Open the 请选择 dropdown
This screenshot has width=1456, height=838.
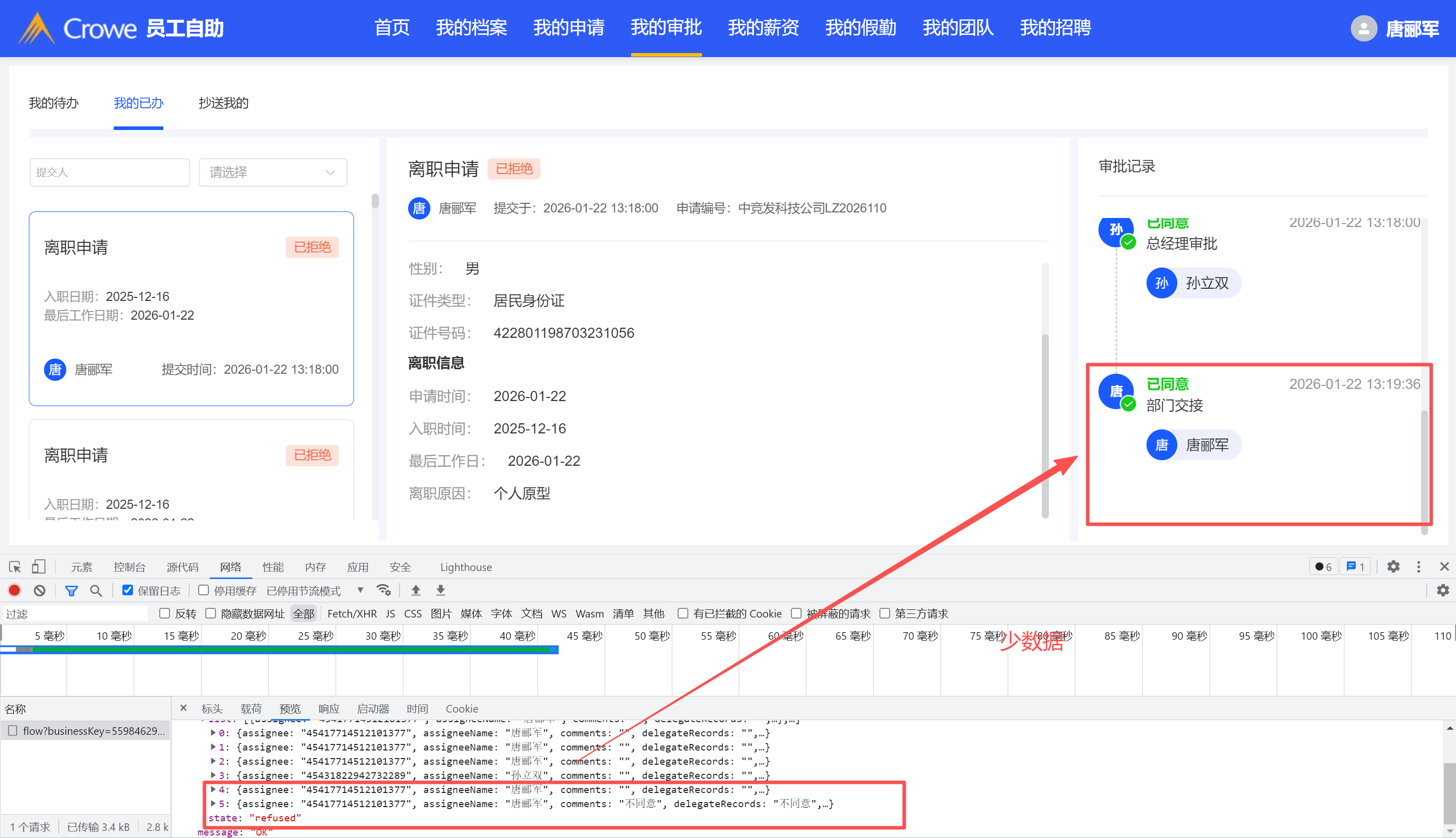click(272, 172)
